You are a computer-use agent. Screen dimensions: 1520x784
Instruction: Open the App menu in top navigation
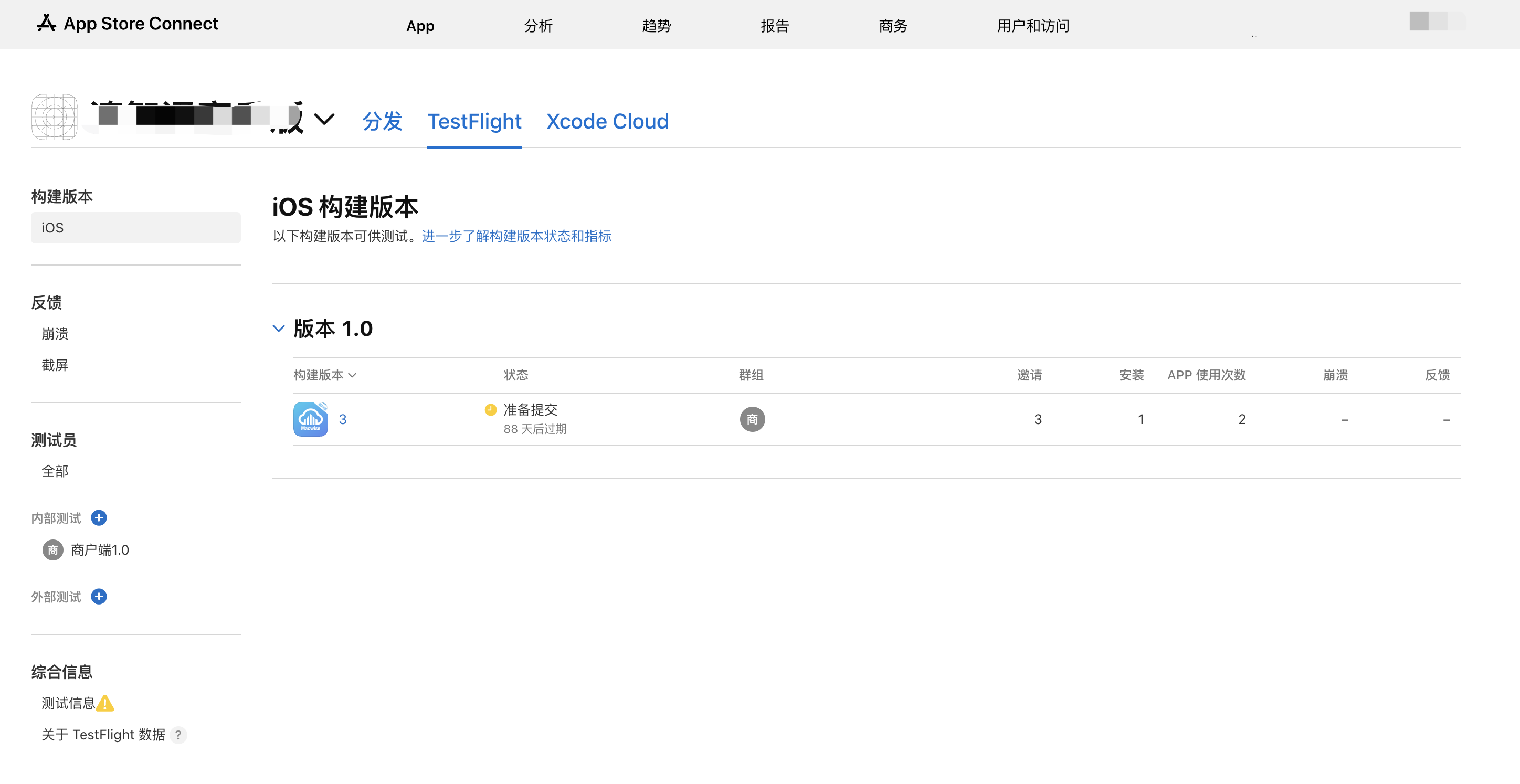click(x=420, y=25)
